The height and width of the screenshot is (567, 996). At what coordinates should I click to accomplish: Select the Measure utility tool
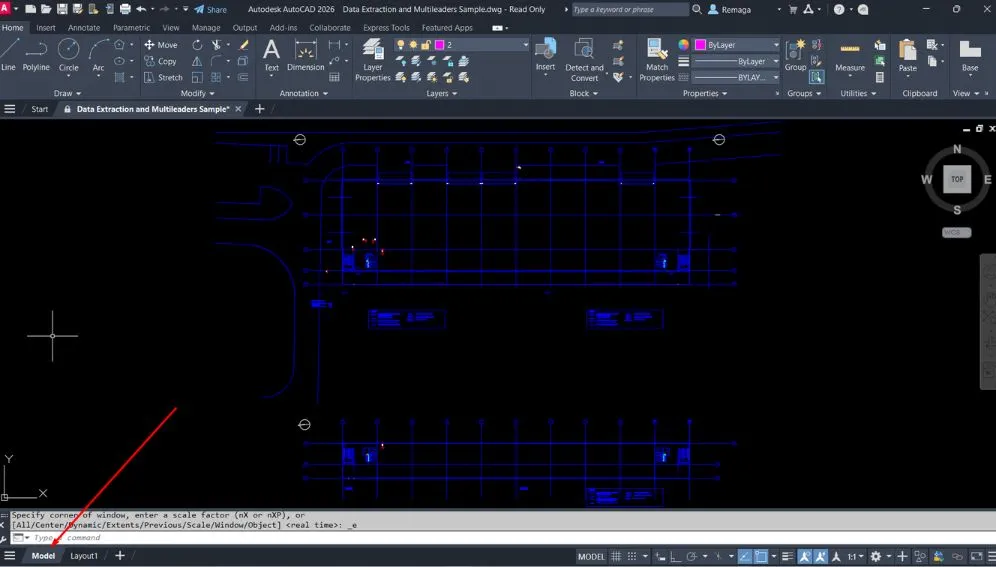click(x=850, y=56)
